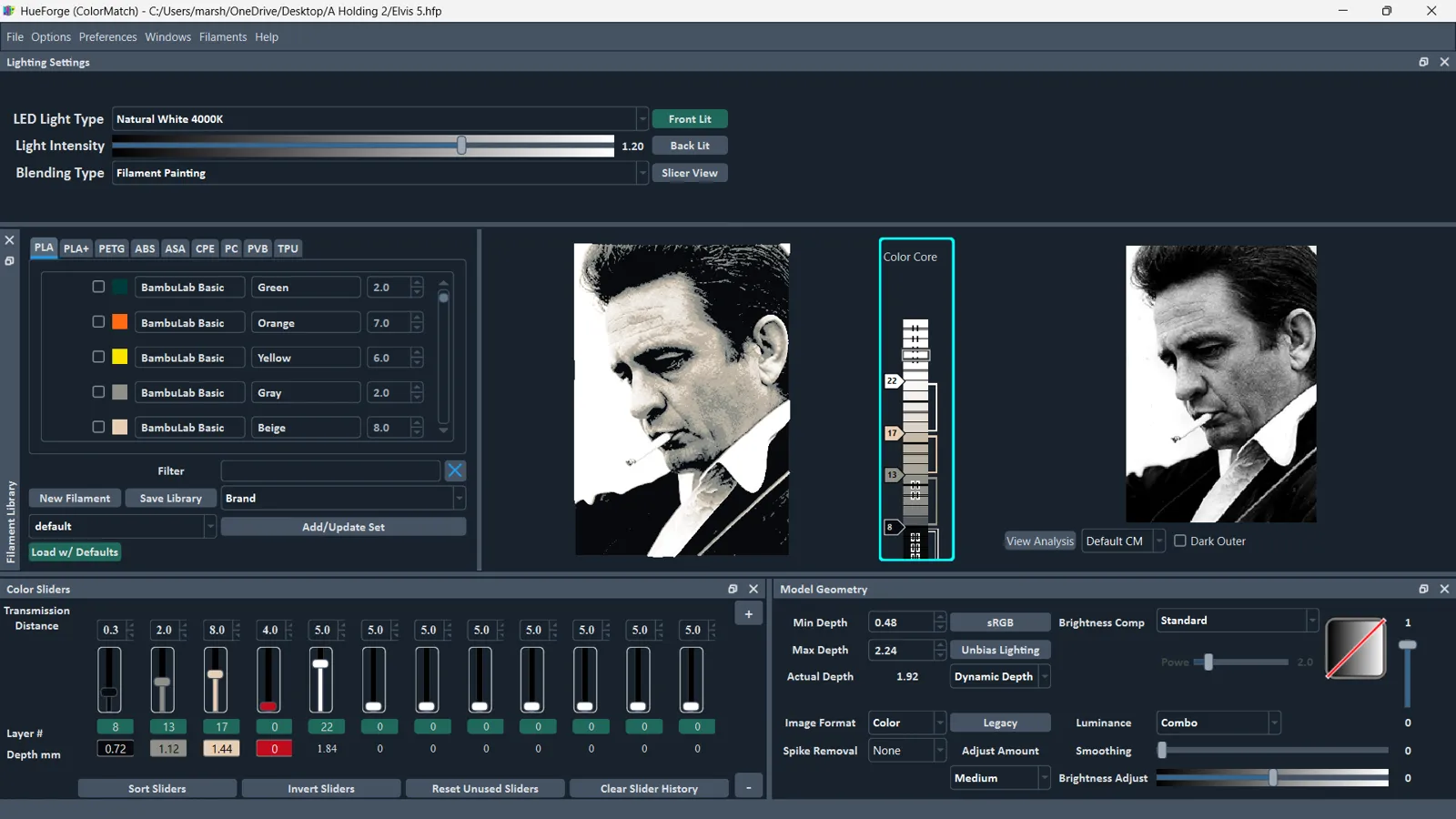Clear the filament filter with the X icon

tap(455, 470)
